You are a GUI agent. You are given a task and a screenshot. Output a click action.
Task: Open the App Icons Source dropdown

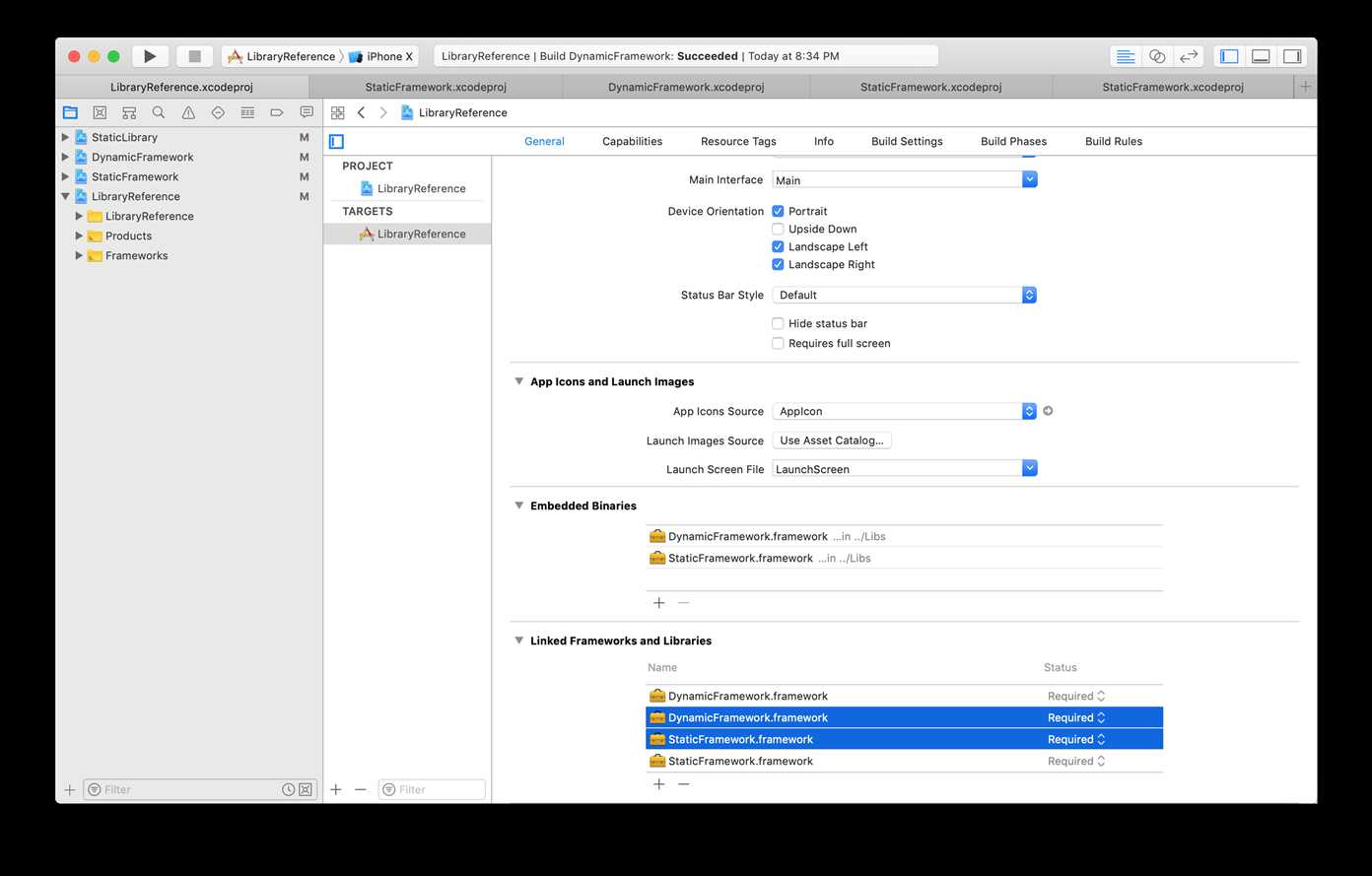click(904, 411)
